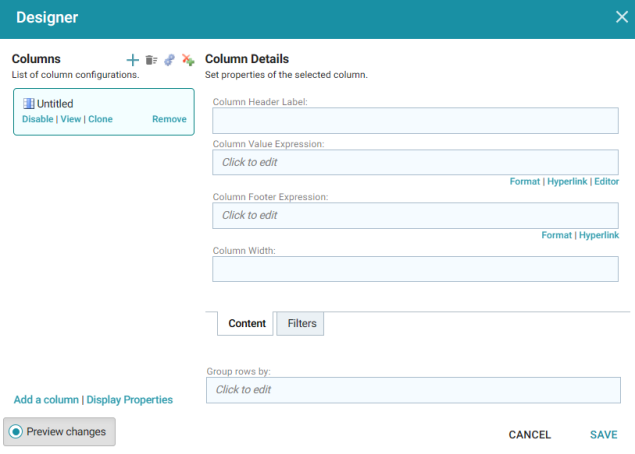Open View link for Untitled column

71,119
